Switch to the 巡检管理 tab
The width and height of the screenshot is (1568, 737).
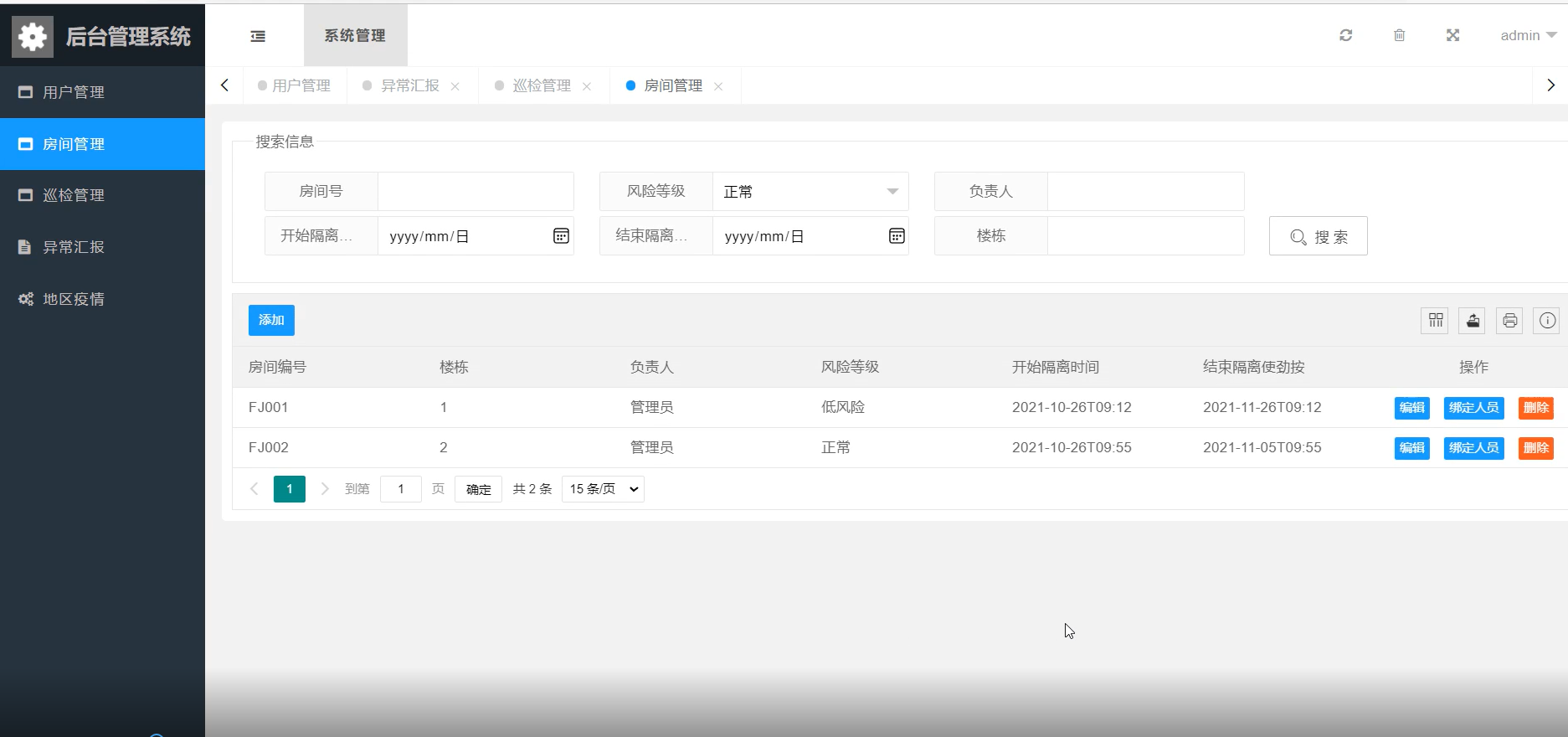pyautogui.click(x=541, y=85)
